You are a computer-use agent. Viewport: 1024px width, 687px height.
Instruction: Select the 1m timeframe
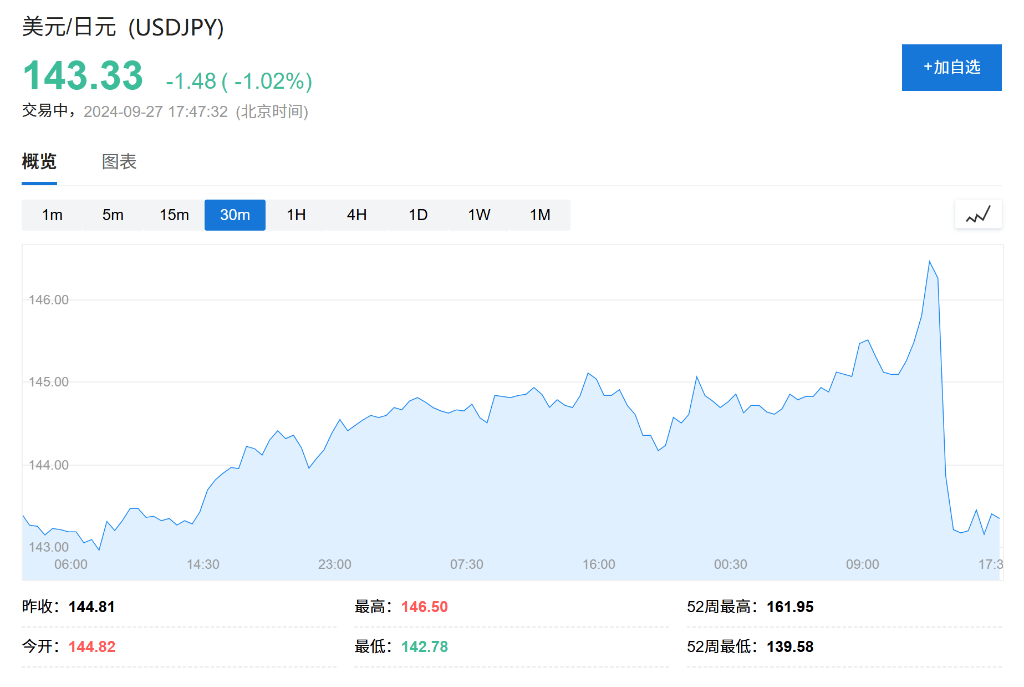[52, 215]
